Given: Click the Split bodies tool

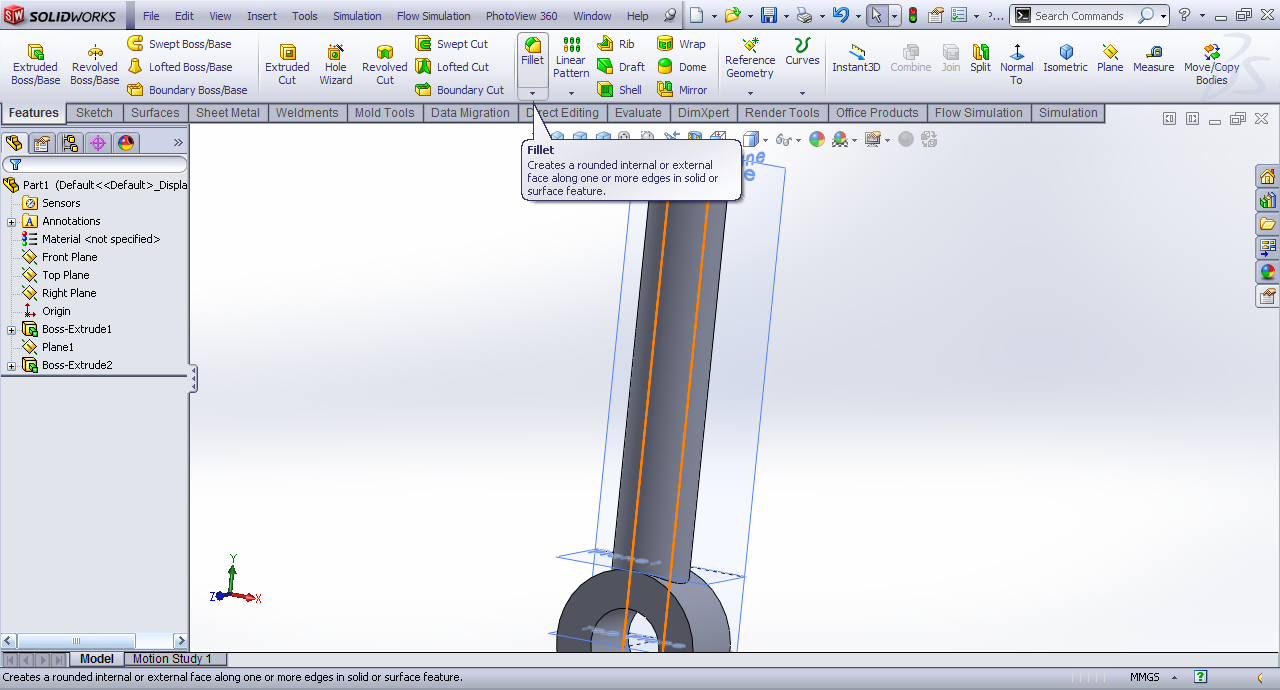Looking at the screenshot, I should coord(980,58).
